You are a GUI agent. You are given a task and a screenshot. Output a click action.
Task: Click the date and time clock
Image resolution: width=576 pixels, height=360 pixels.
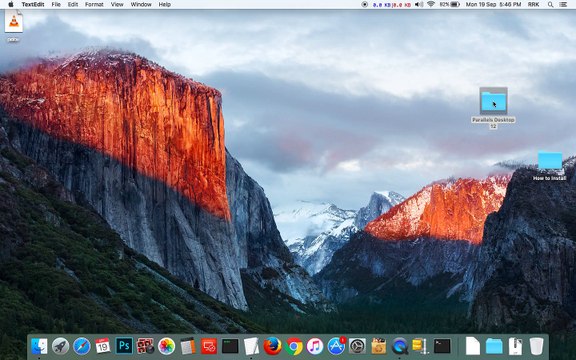pos(493,4)
